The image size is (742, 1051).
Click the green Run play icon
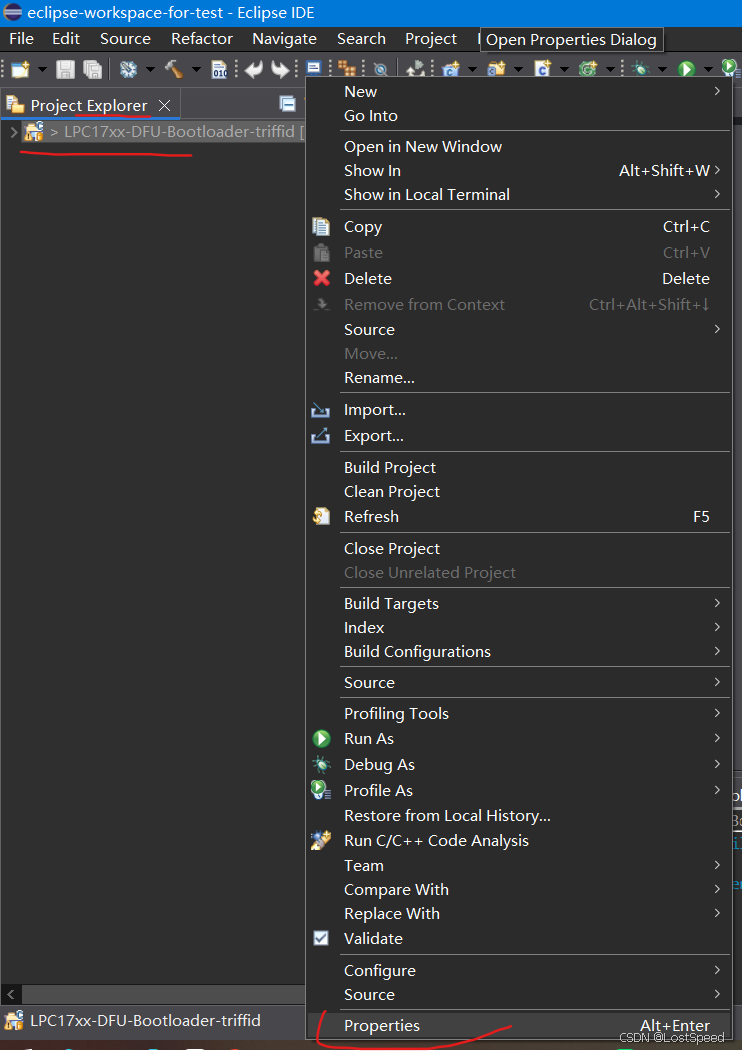coord(686,69)
